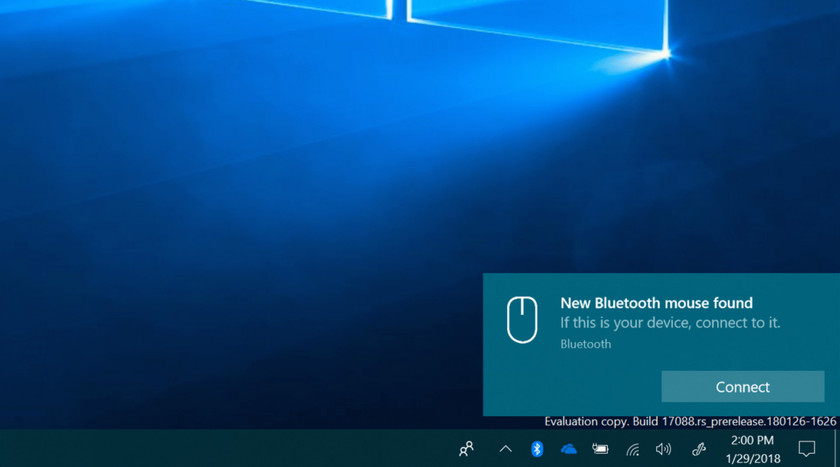Expand the hidden tray icons chevron
840x467 pixels.
click(505, 449)
